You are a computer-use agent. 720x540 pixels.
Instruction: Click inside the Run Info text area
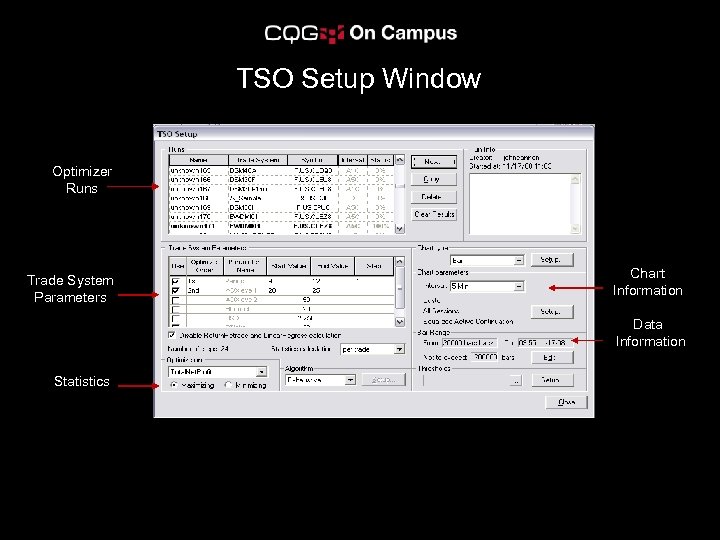point(520,204)
